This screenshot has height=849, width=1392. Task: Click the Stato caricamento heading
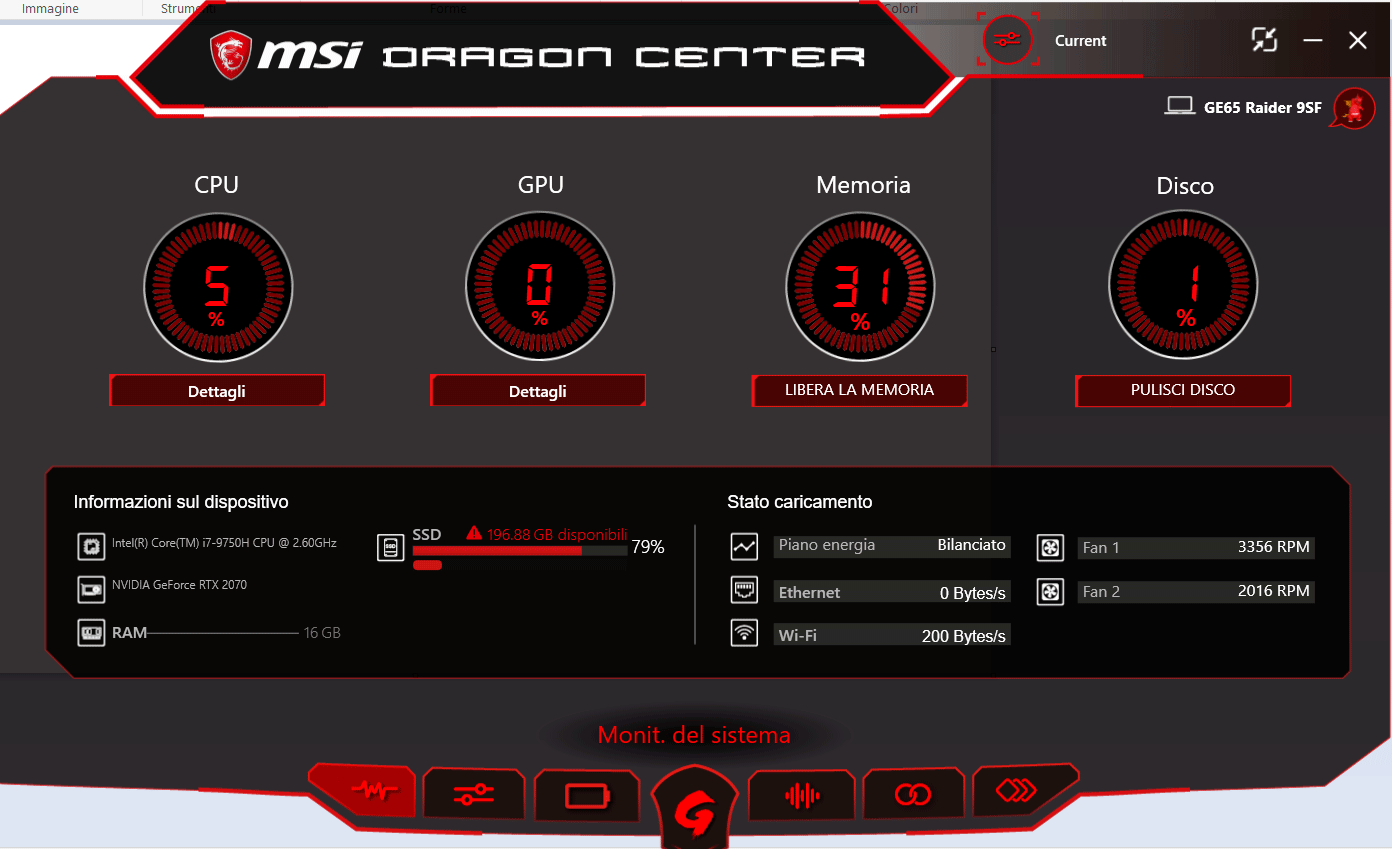click(x=800, y=502)
